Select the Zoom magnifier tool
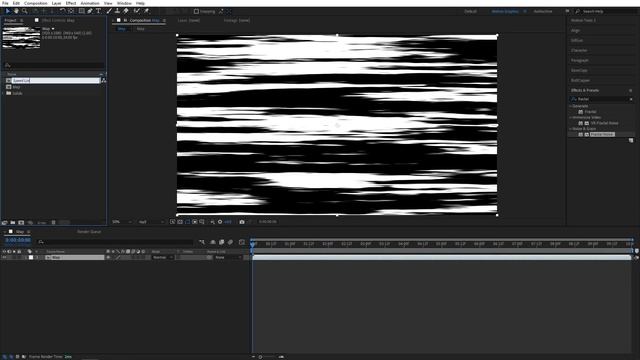Image resolution: width=640 pixels, height=360 pixels. (25, 11)
